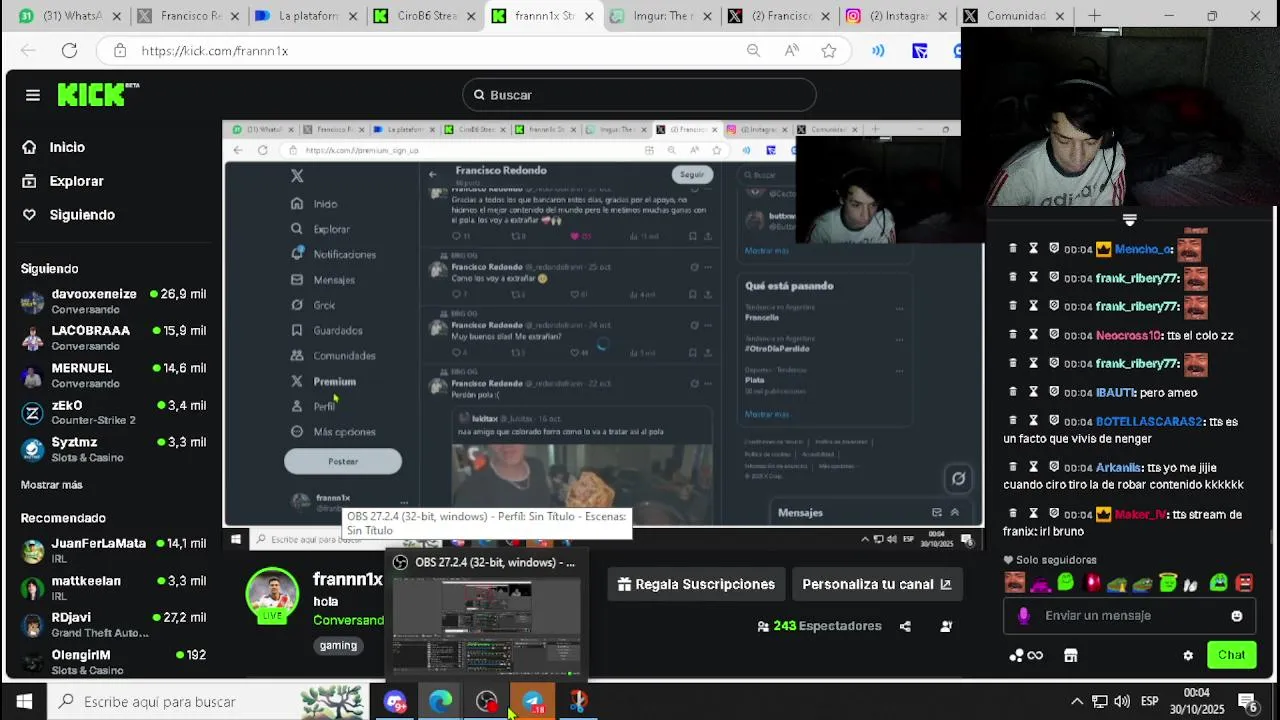Screen dimensions: 1280x720
Task: Select the praying hands emote
Action: tap(1191, 583)
